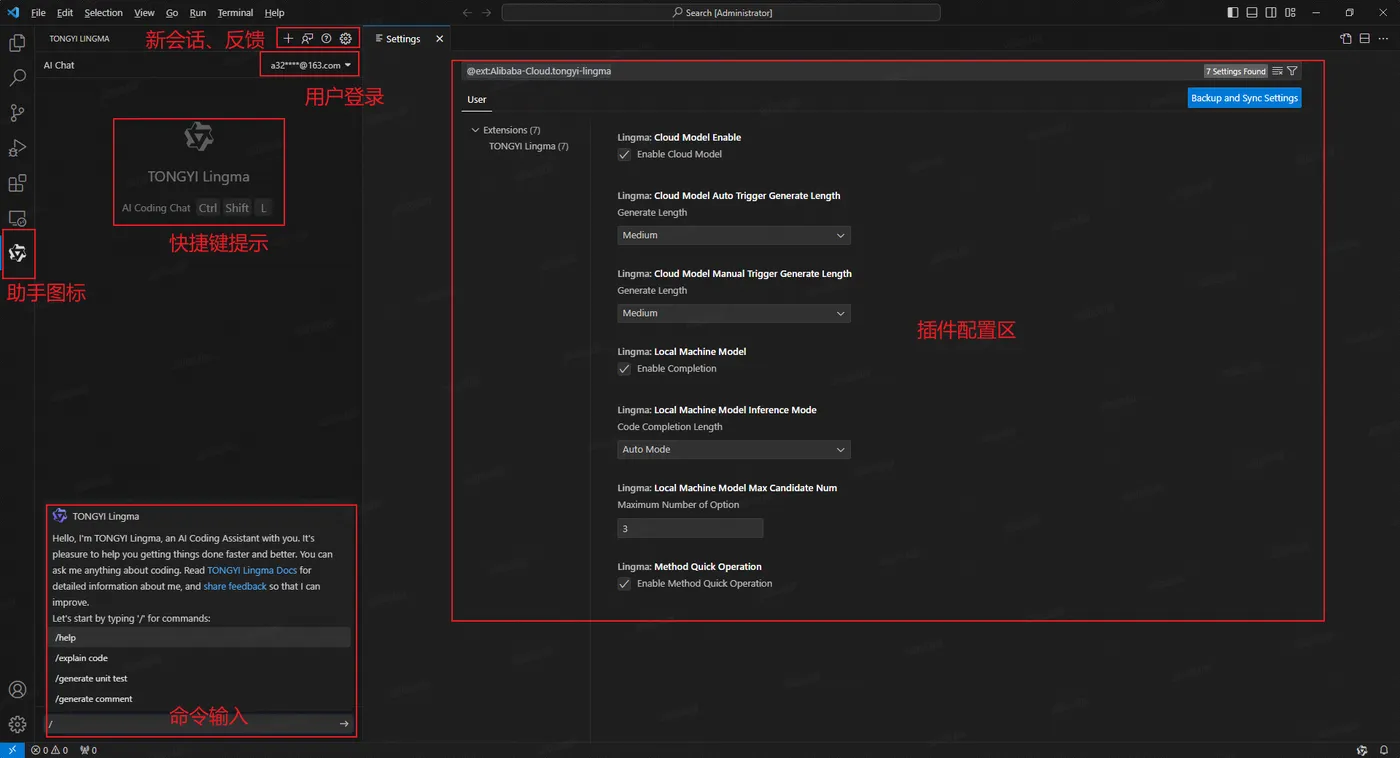Toggle the Panel layout button
Viewport: 1400px width, 758px height.
pos(1251,13)
